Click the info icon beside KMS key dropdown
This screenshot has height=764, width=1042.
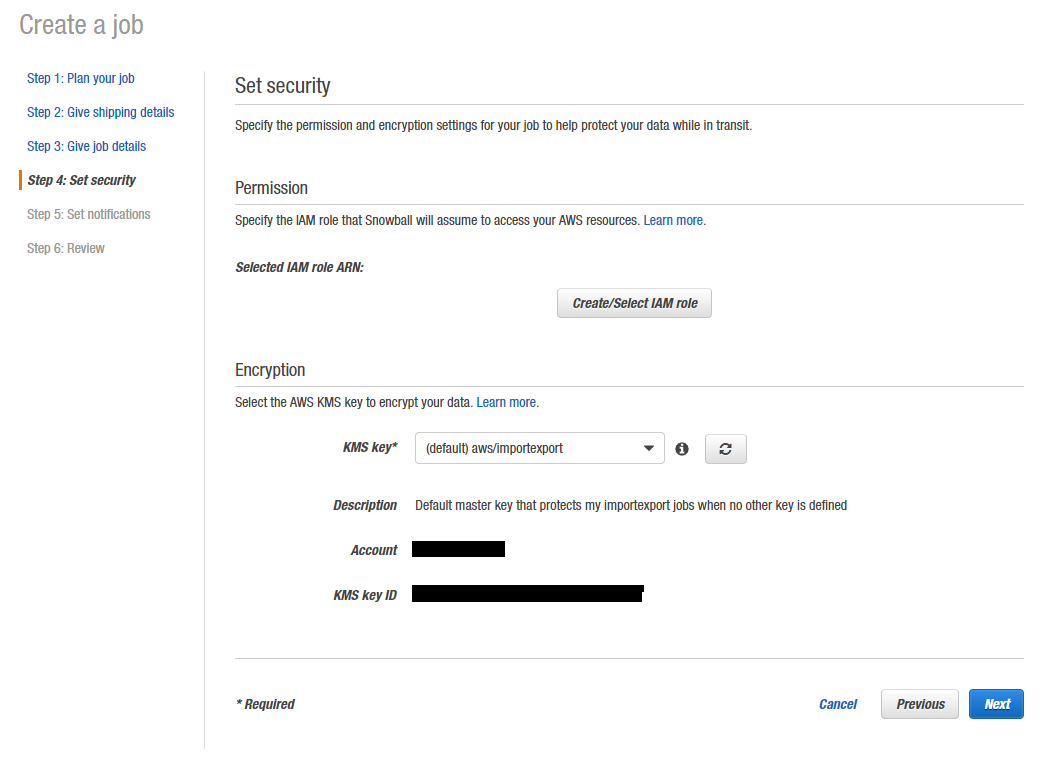[682, 449]
